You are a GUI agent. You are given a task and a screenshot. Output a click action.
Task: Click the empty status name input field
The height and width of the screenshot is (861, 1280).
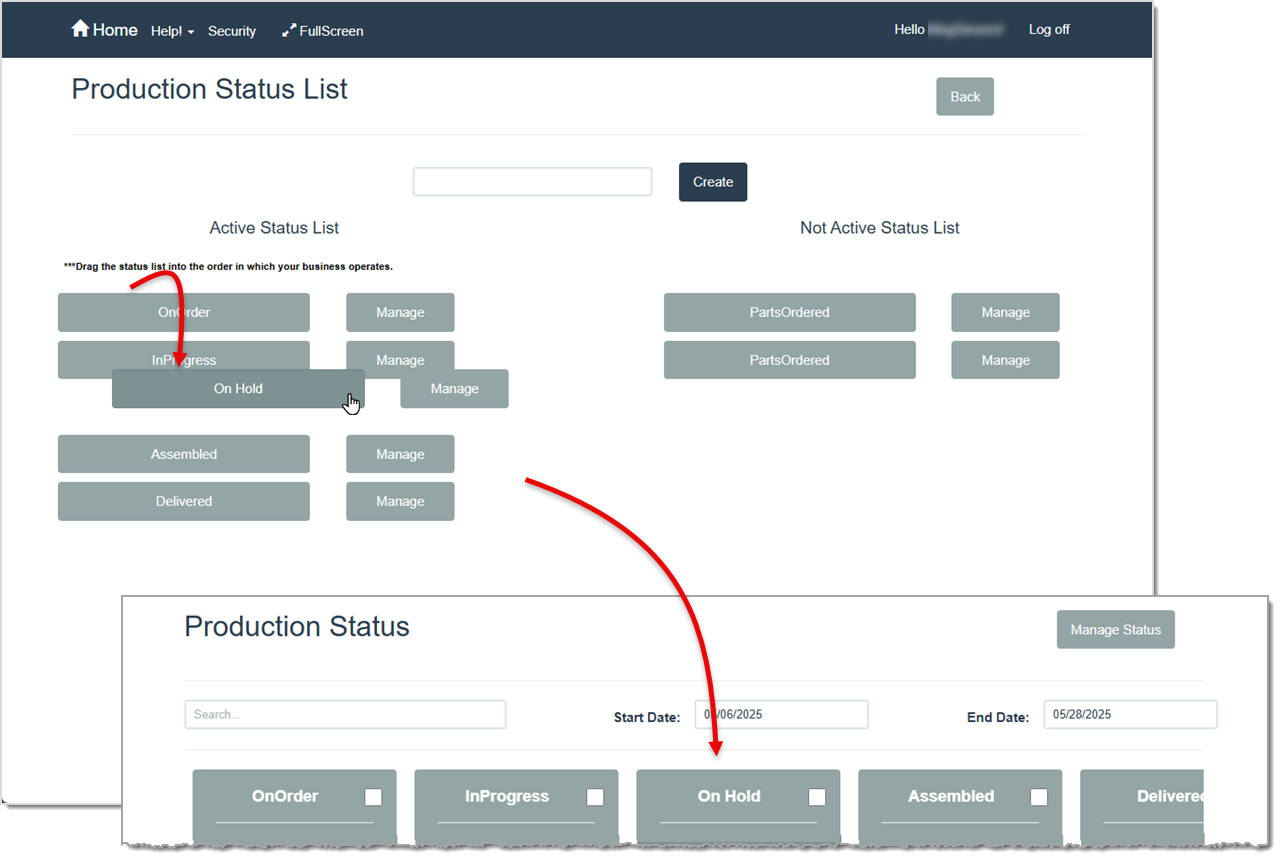pyautogui.click(x=532, y=181)
